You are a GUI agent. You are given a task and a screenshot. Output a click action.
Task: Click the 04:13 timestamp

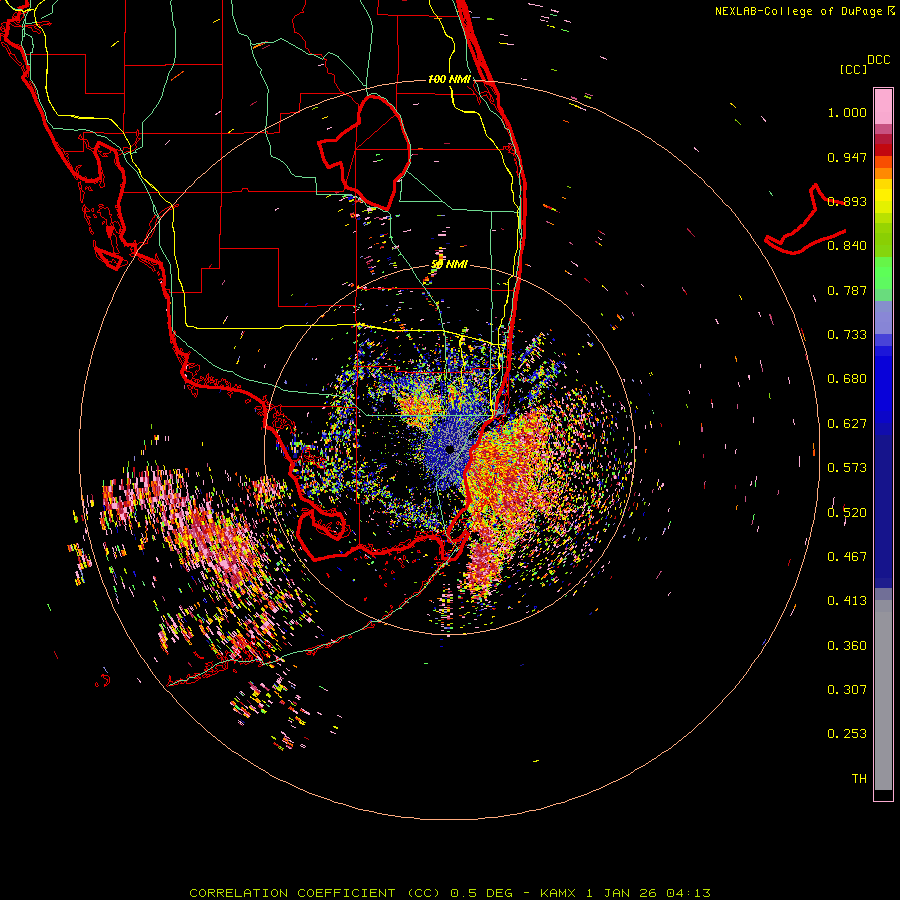[688, 893]
